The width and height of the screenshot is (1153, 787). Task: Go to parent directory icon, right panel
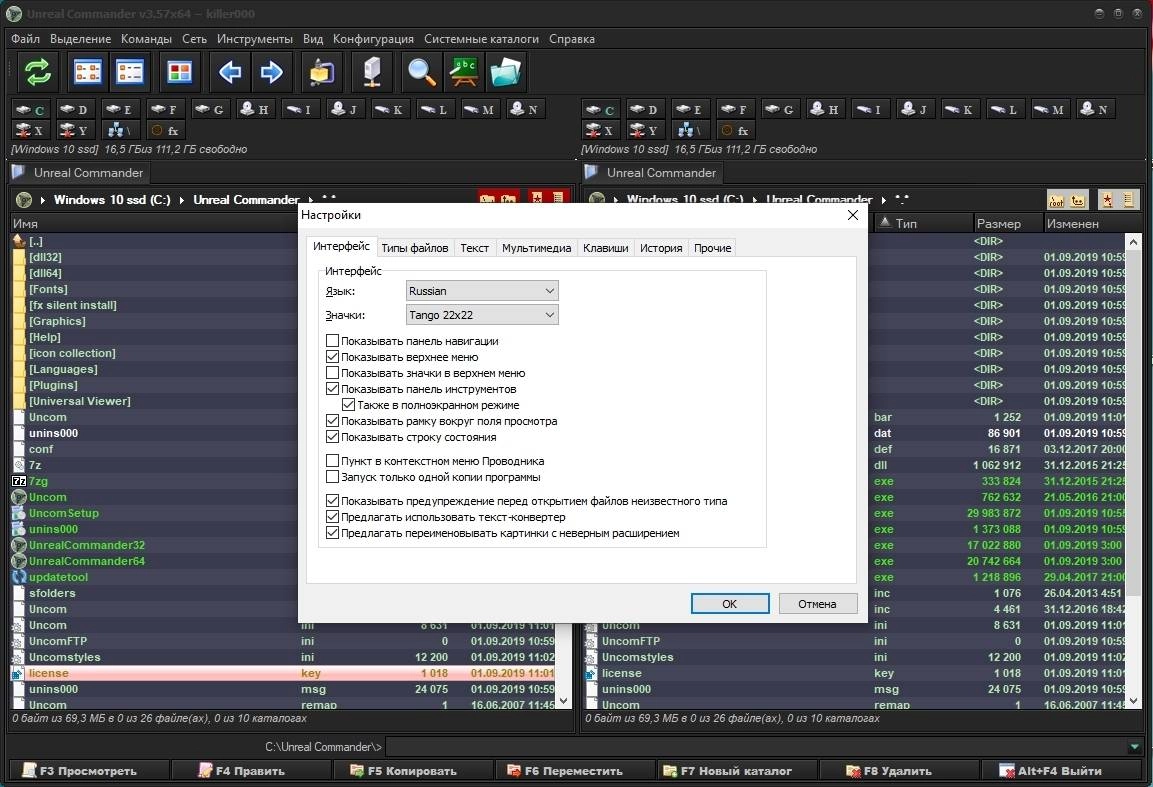pyautogui.click(x=1078, y=200)
